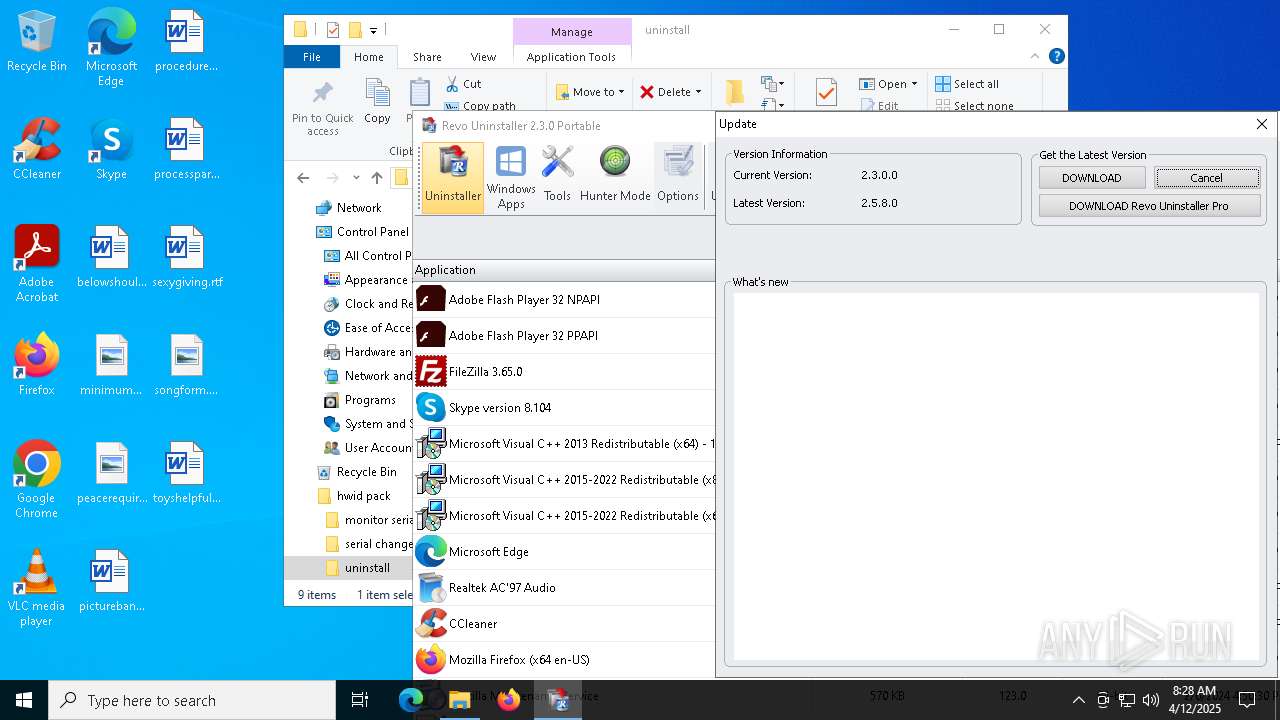Open File Explorer from the taskbar
Screen dimensions: 1280x720
pos(460,700)
